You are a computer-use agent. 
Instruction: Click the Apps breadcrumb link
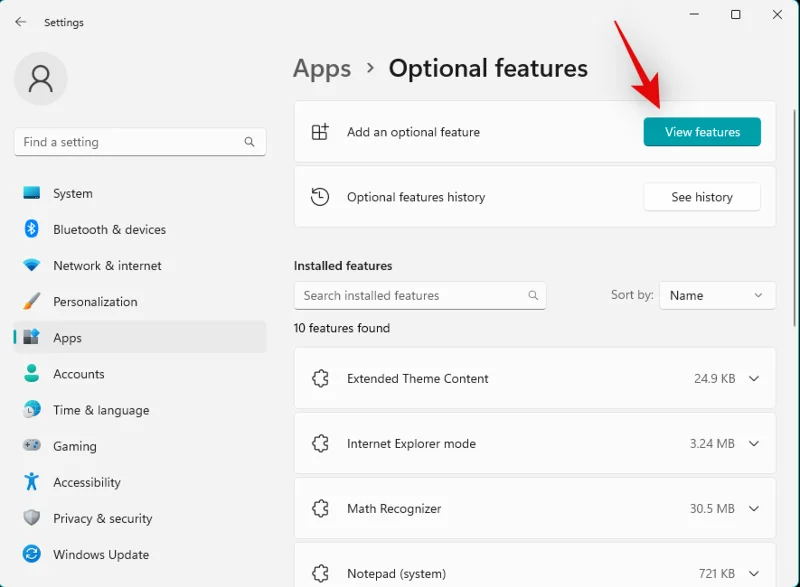(x=322, y=68)
